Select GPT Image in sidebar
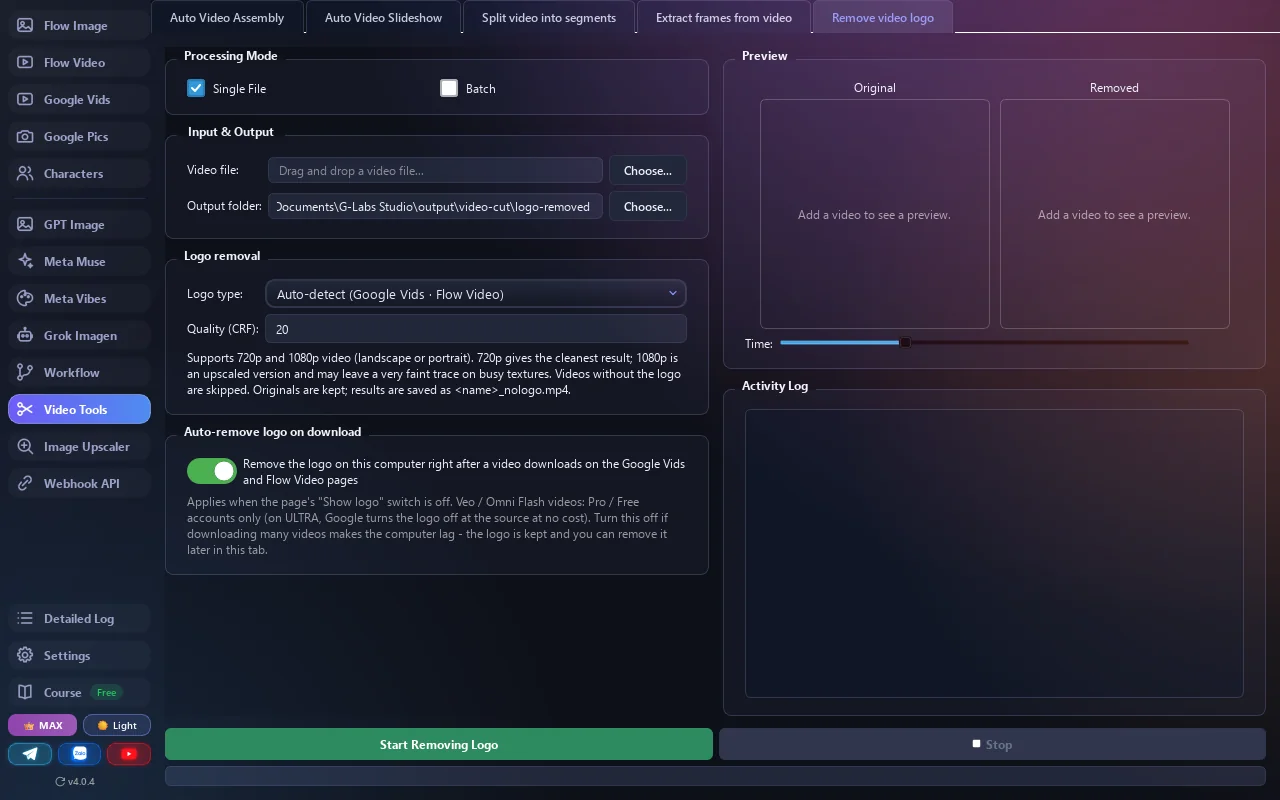1280x800 pixels. pos(79,225)
